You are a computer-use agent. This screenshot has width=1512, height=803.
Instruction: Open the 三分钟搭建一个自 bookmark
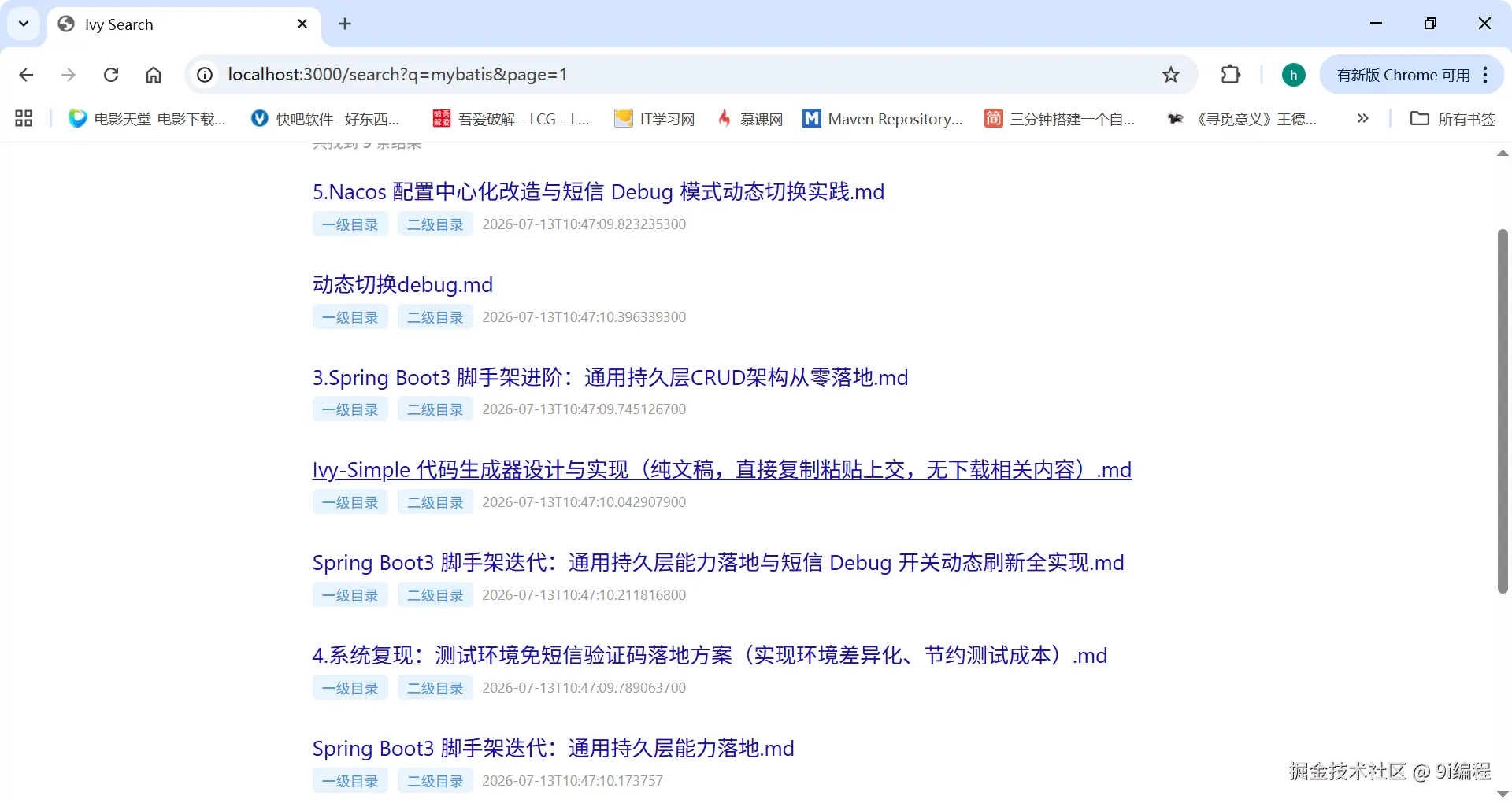(x=1060, y=119)
